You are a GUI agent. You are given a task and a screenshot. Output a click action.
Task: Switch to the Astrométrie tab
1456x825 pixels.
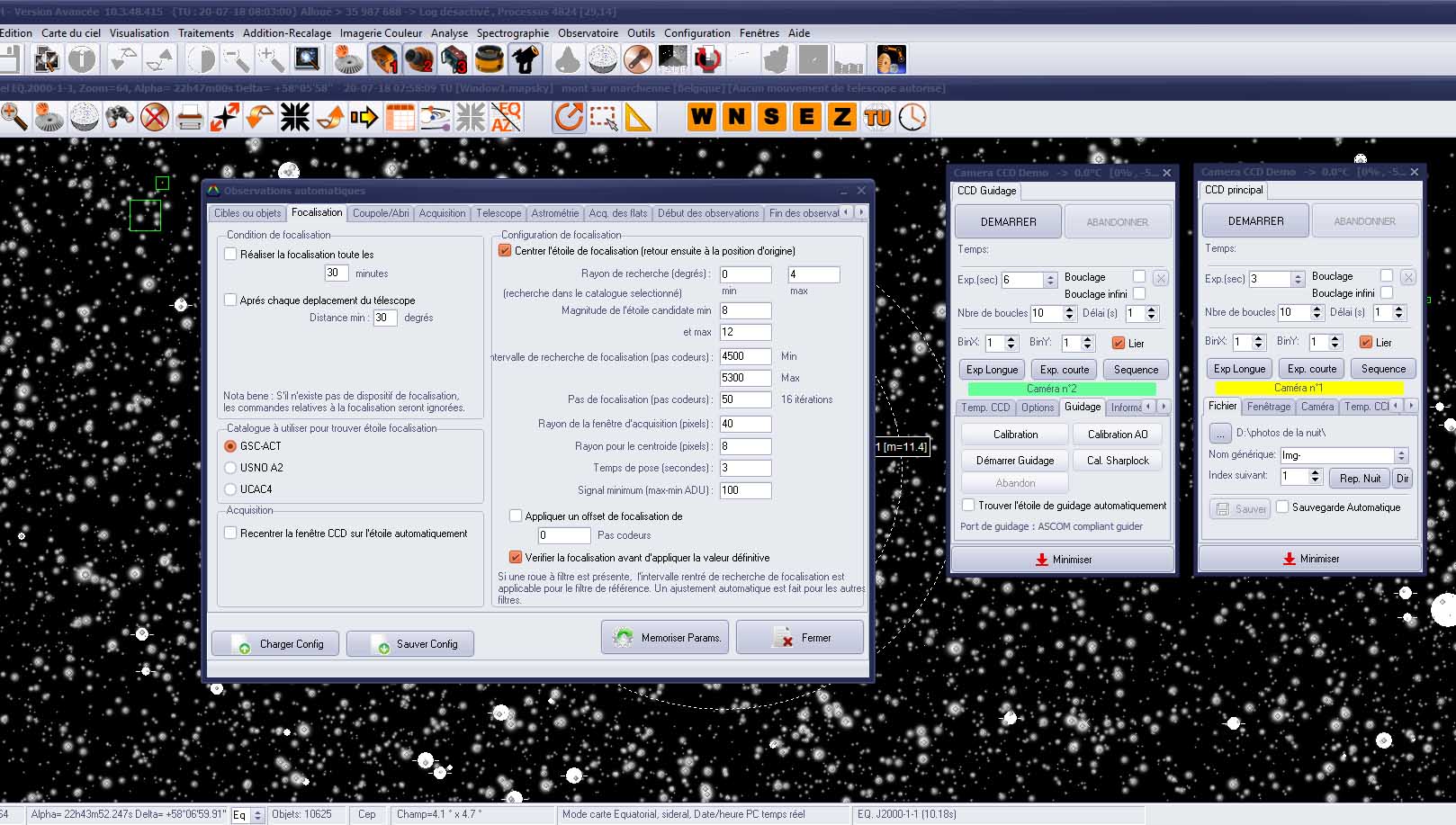(x=554, y=213)
